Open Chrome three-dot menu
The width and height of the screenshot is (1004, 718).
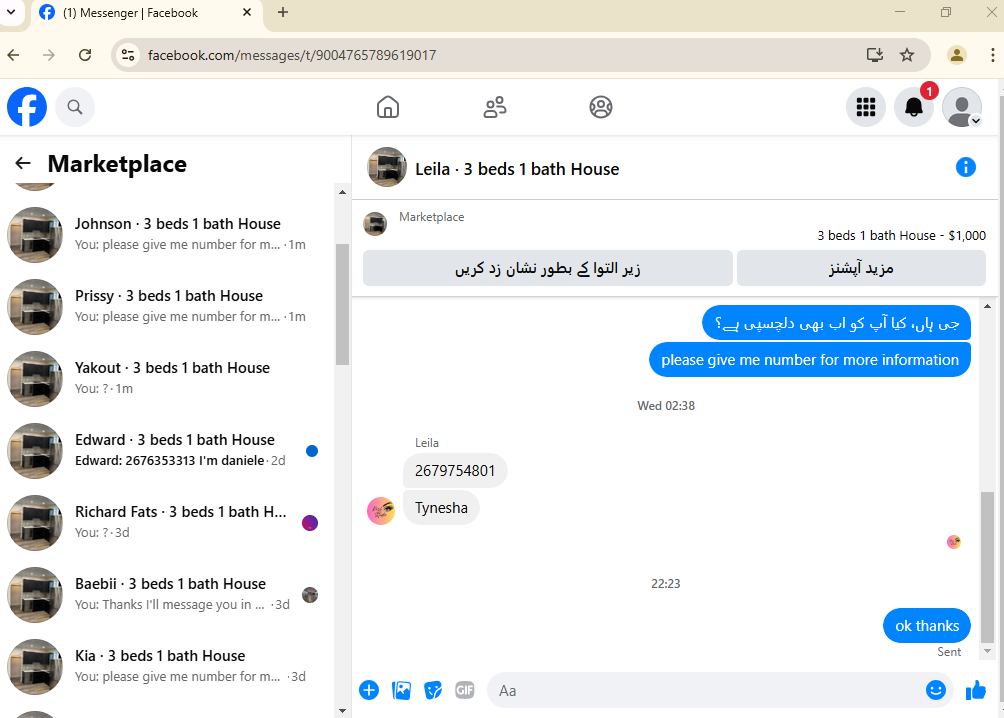992,55
